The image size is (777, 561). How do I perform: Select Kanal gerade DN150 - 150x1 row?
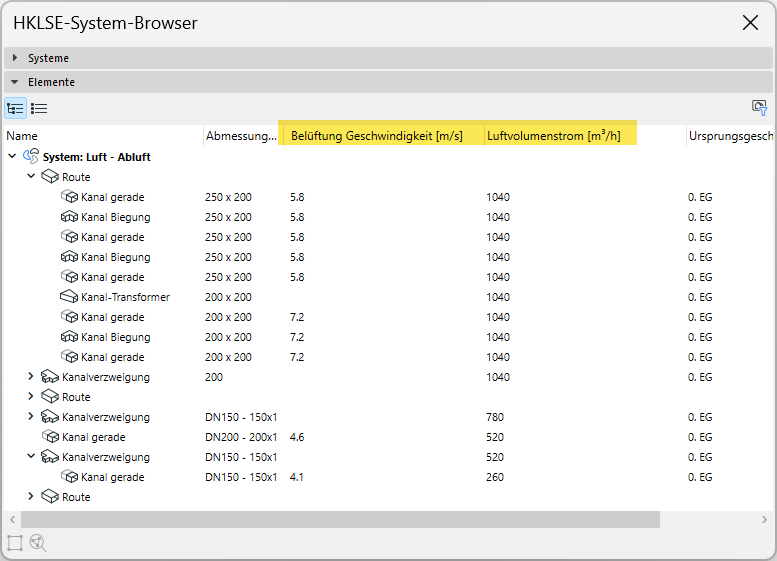pyautogui.click(x=389, y=477)
